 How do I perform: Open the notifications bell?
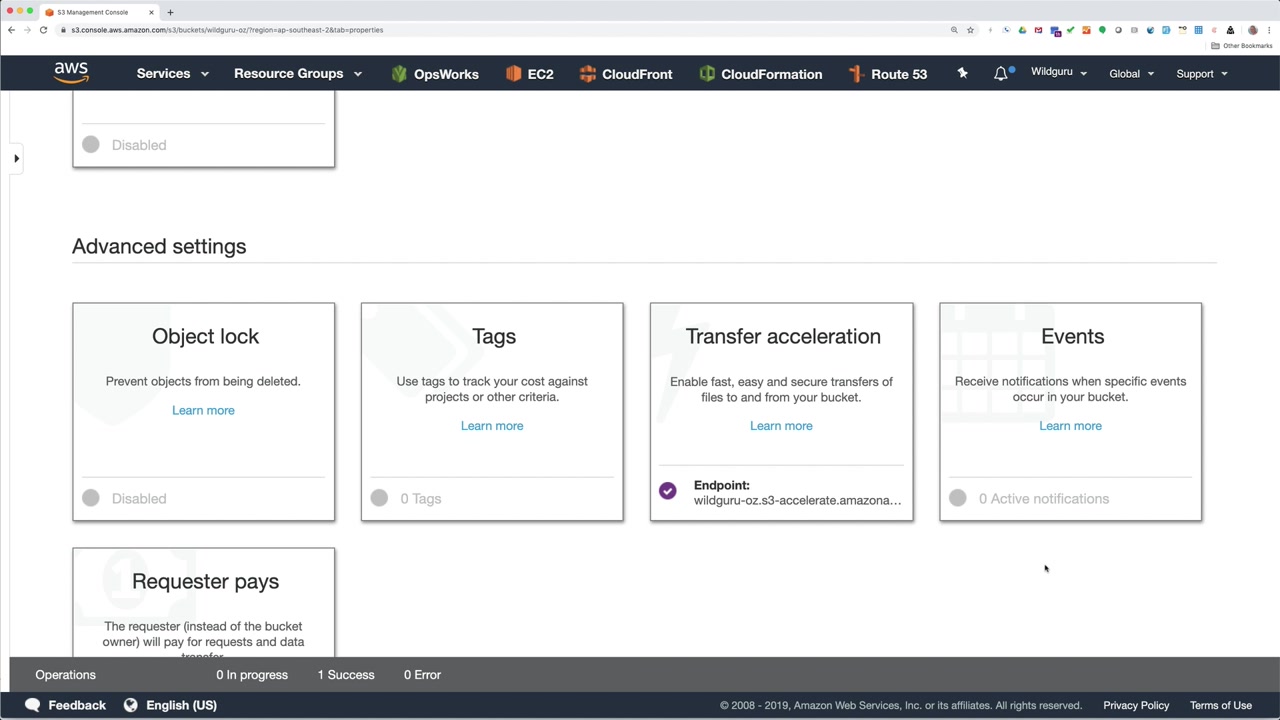1001,73
